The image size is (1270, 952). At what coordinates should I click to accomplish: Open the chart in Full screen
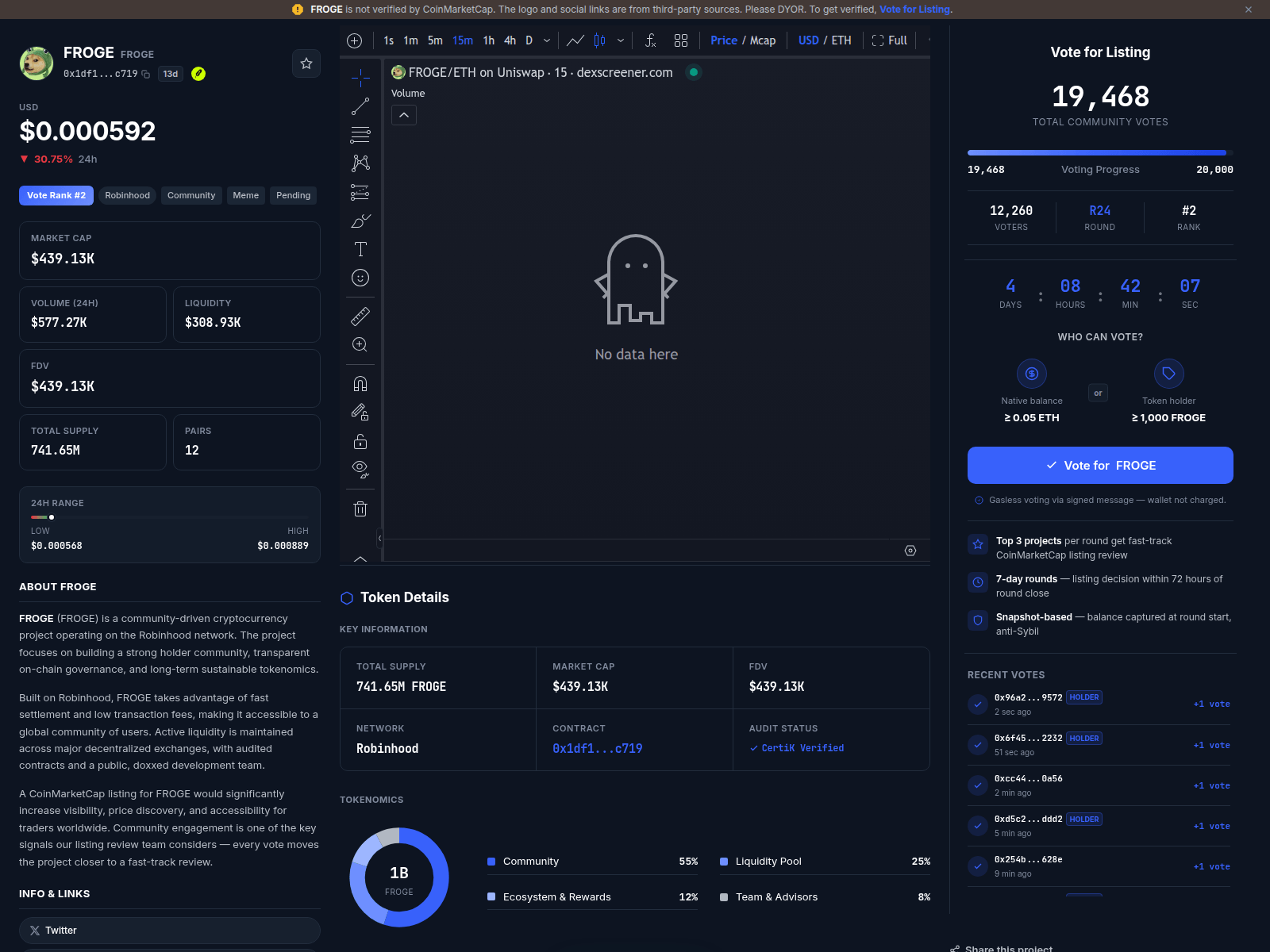(x=889, y=40)
